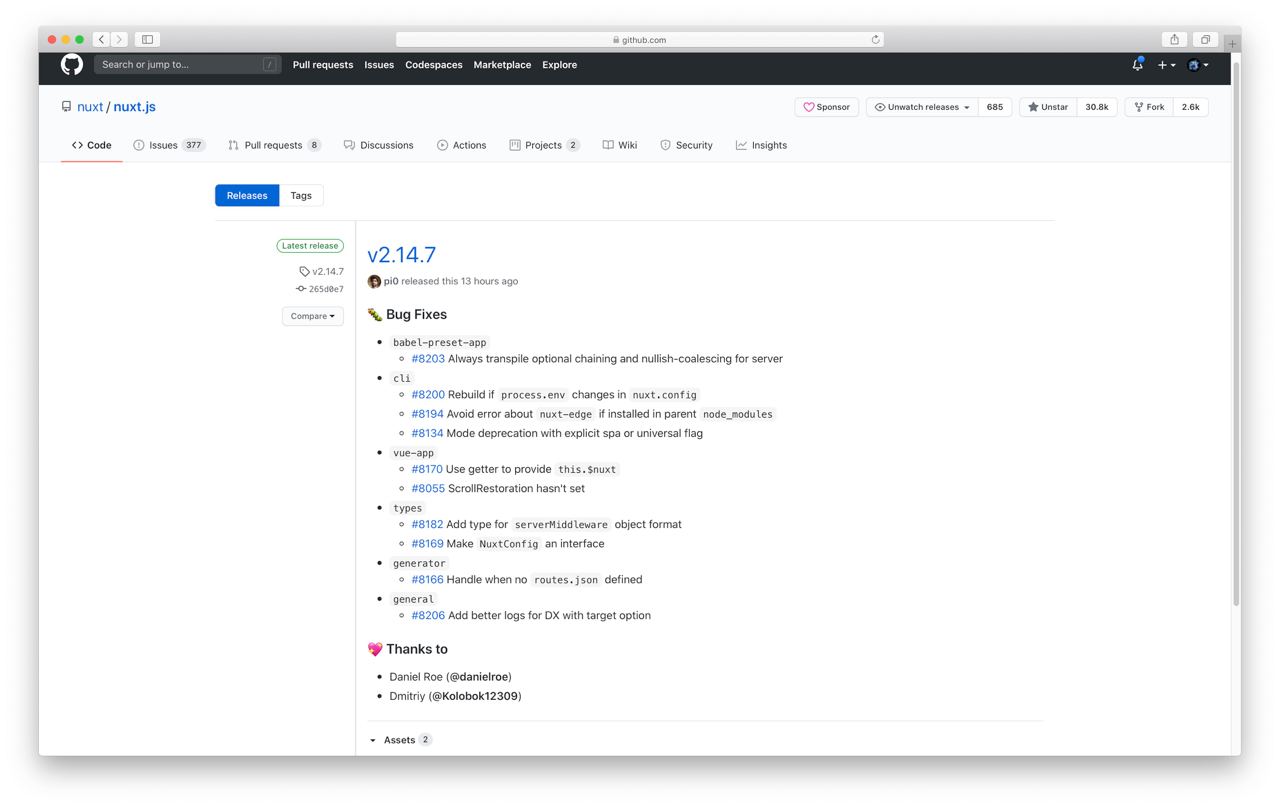Open pull request #8134
The height and width of the screenshot is (807, 1280).
coord(427,434)
